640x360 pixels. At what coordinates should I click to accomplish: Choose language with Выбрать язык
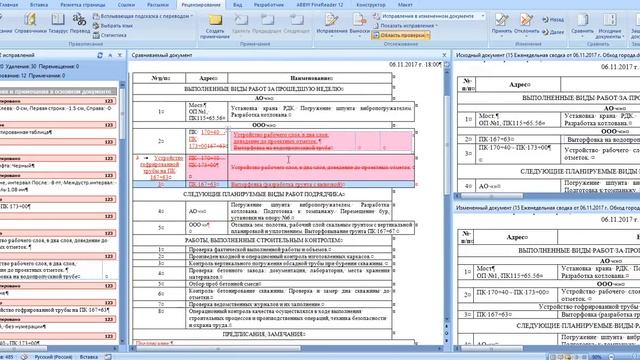113,26
